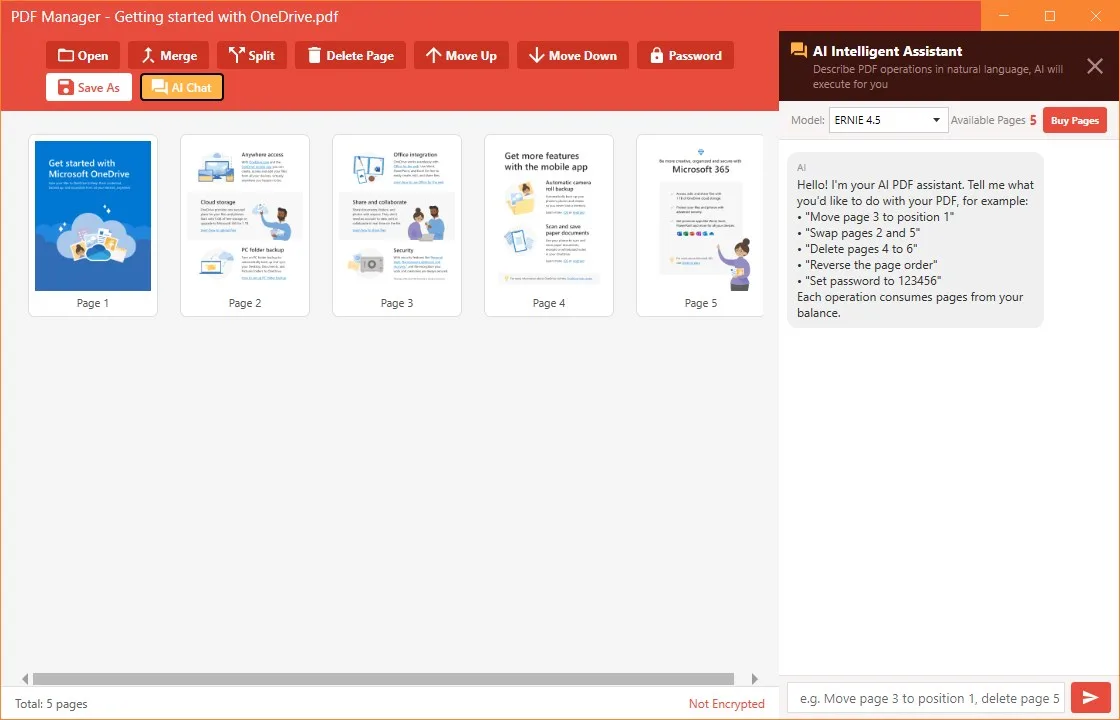Focus the AI chat message input field
The width and height of the screenshot is (1120, 720).
[926, 698]
